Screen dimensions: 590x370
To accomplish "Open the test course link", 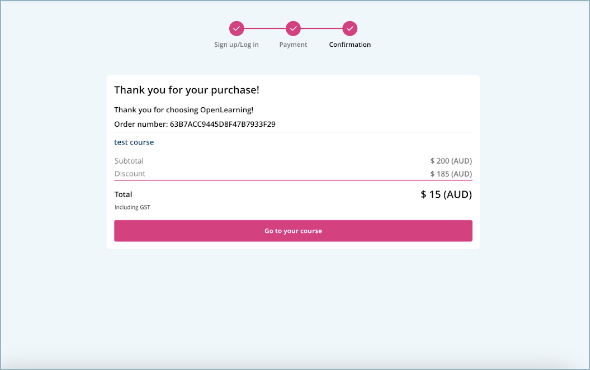I will 134,142.
